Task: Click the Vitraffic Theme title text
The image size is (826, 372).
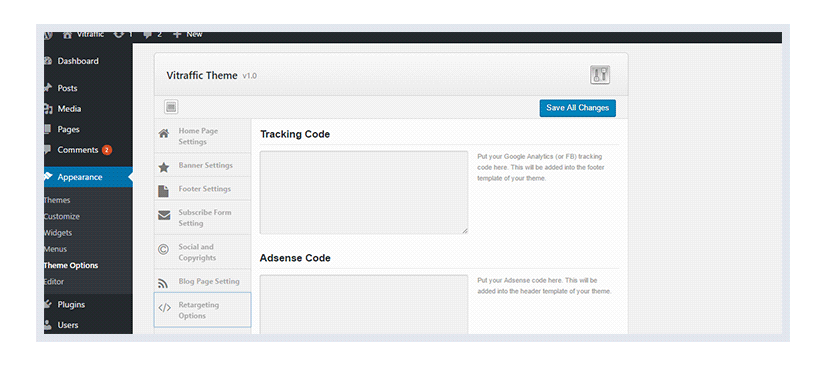Action: point(202,75)
